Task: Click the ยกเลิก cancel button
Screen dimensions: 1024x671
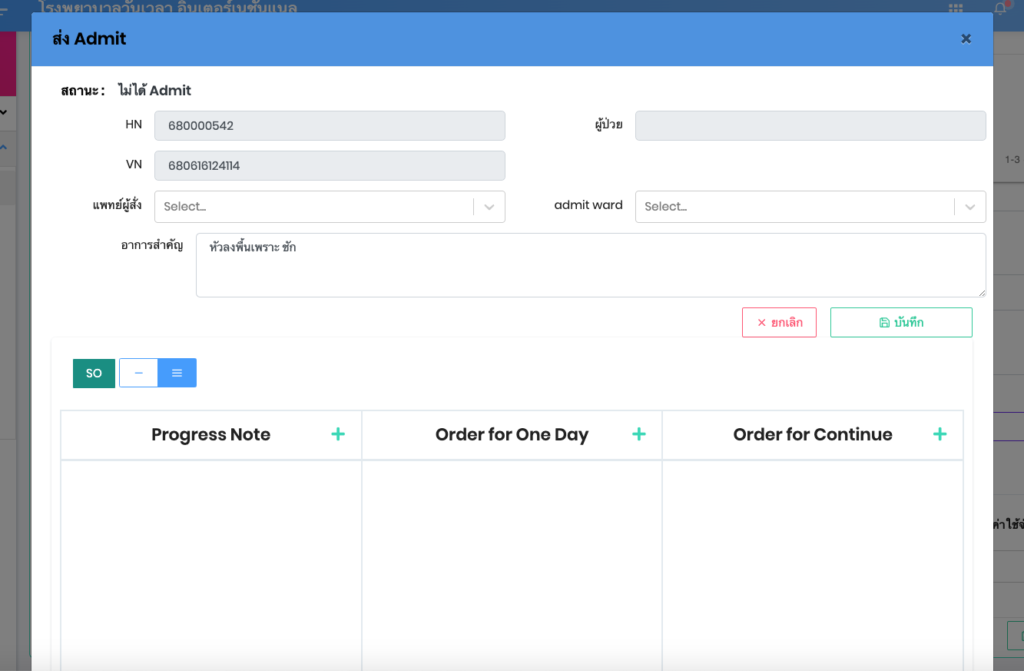Action: pos(779,323)
